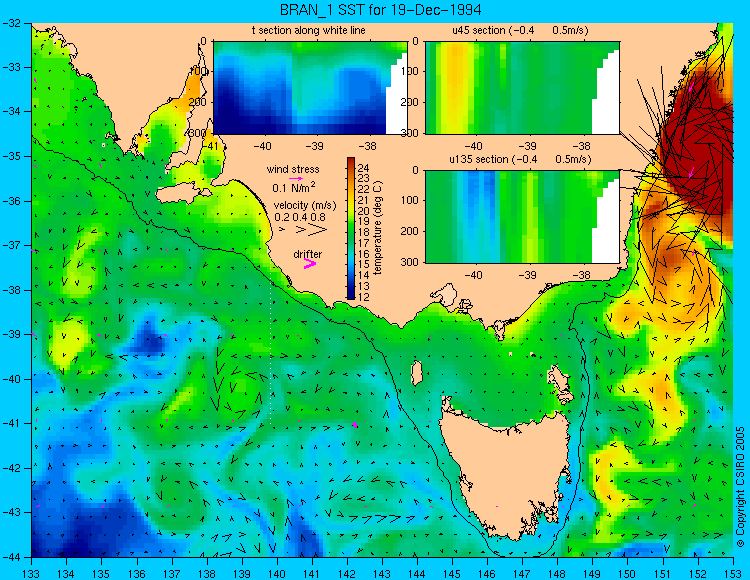Click the largest velocity legend arrowhead

point(318,230)
